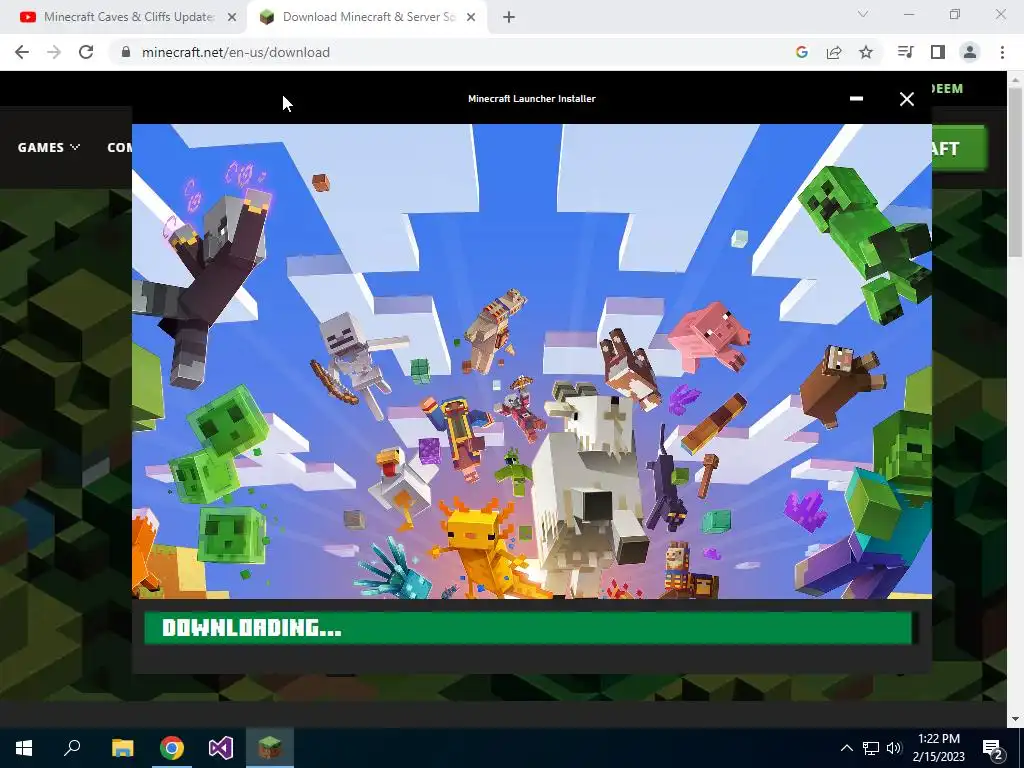Switch to the Download Minecraft & Server tab
This screenshot has height=768, width=1024.
click(368, 17)
